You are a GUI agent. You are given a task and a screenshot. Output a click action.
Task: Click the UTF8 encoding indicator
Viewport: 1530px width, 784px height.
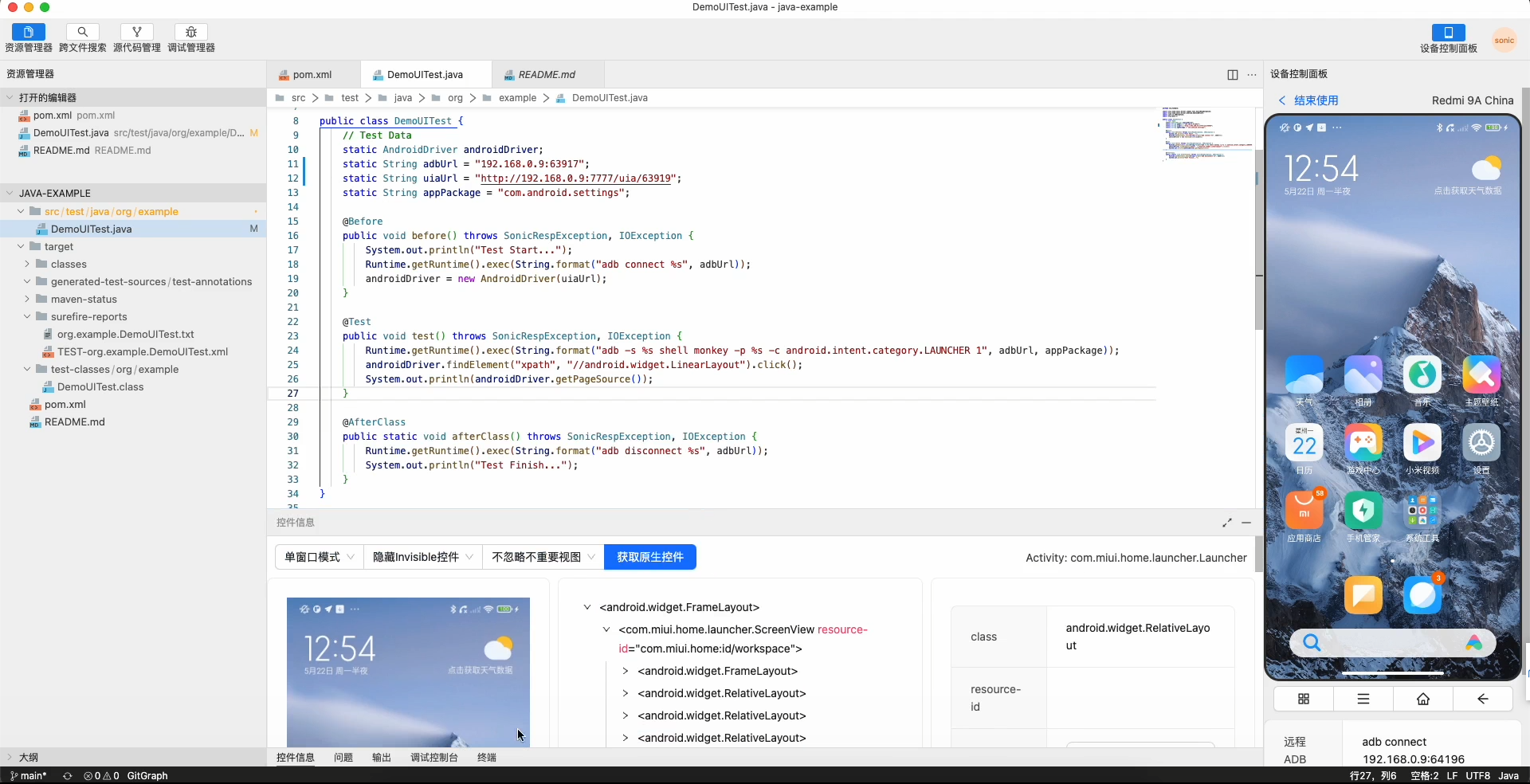(x=1477, y=776)
